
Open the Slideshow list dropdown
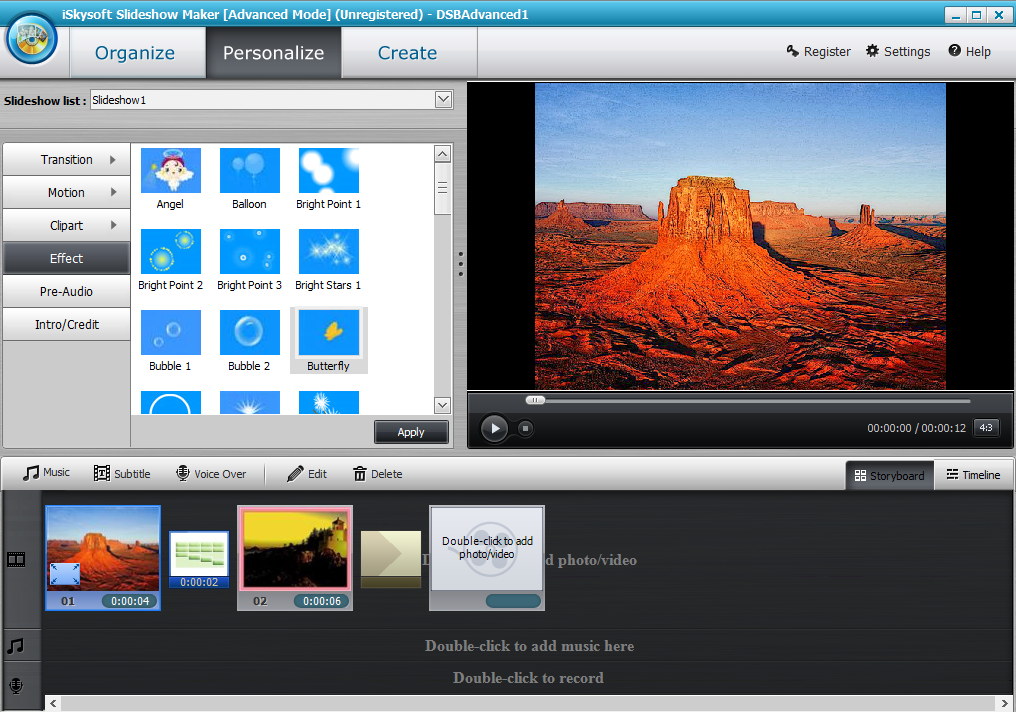pyautogui.click(x=443, y=99)
